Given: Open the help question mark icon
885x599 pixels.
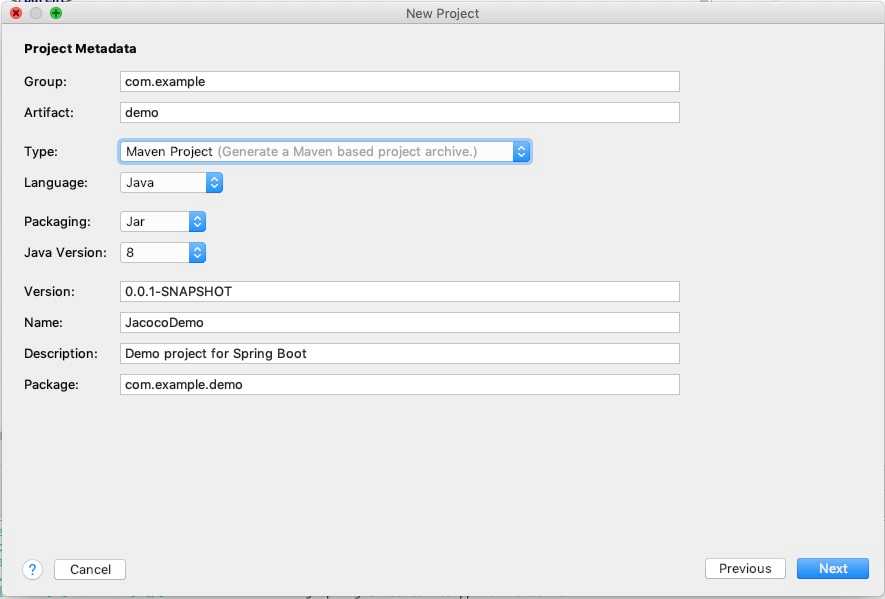Looking at the screenshot, I should 33,569.
